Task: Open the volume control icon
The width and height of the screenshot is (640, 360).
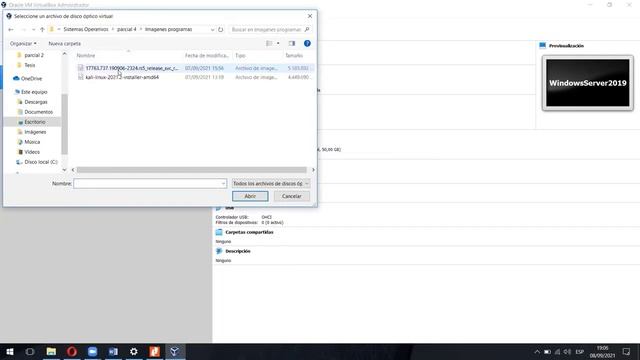Action: pyautogui.click(x=567, y=351)
